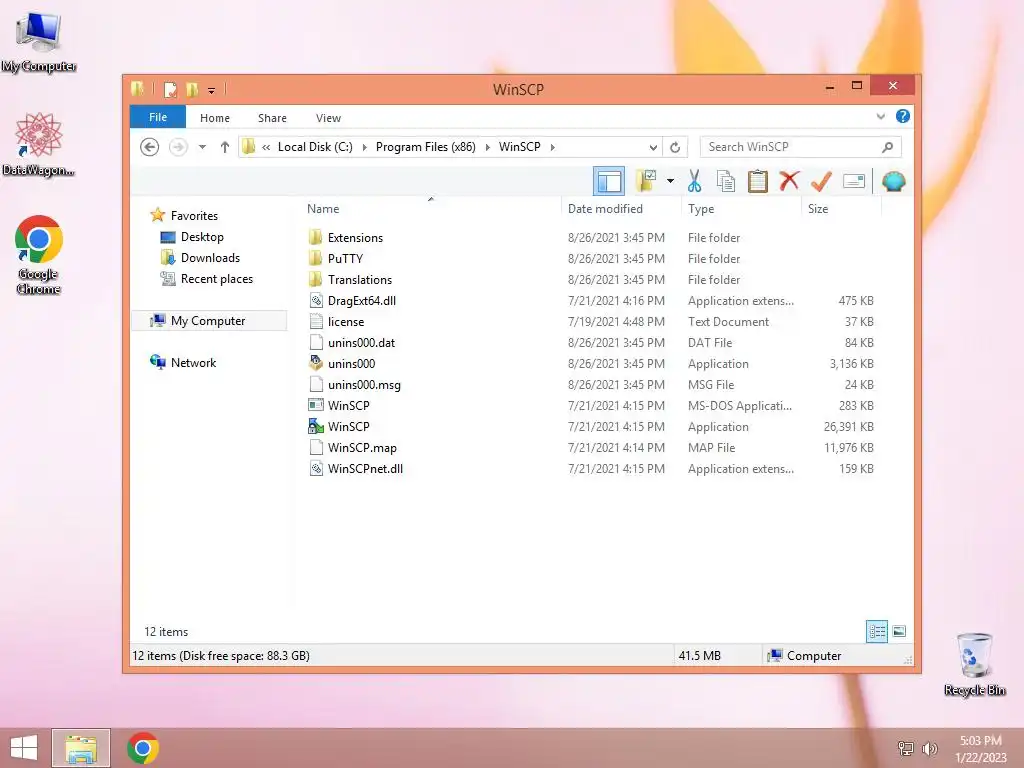Click the Classic Shell seashell icon
The image size is (1024, 768).
pyautogui.click(x=893, y=181)
